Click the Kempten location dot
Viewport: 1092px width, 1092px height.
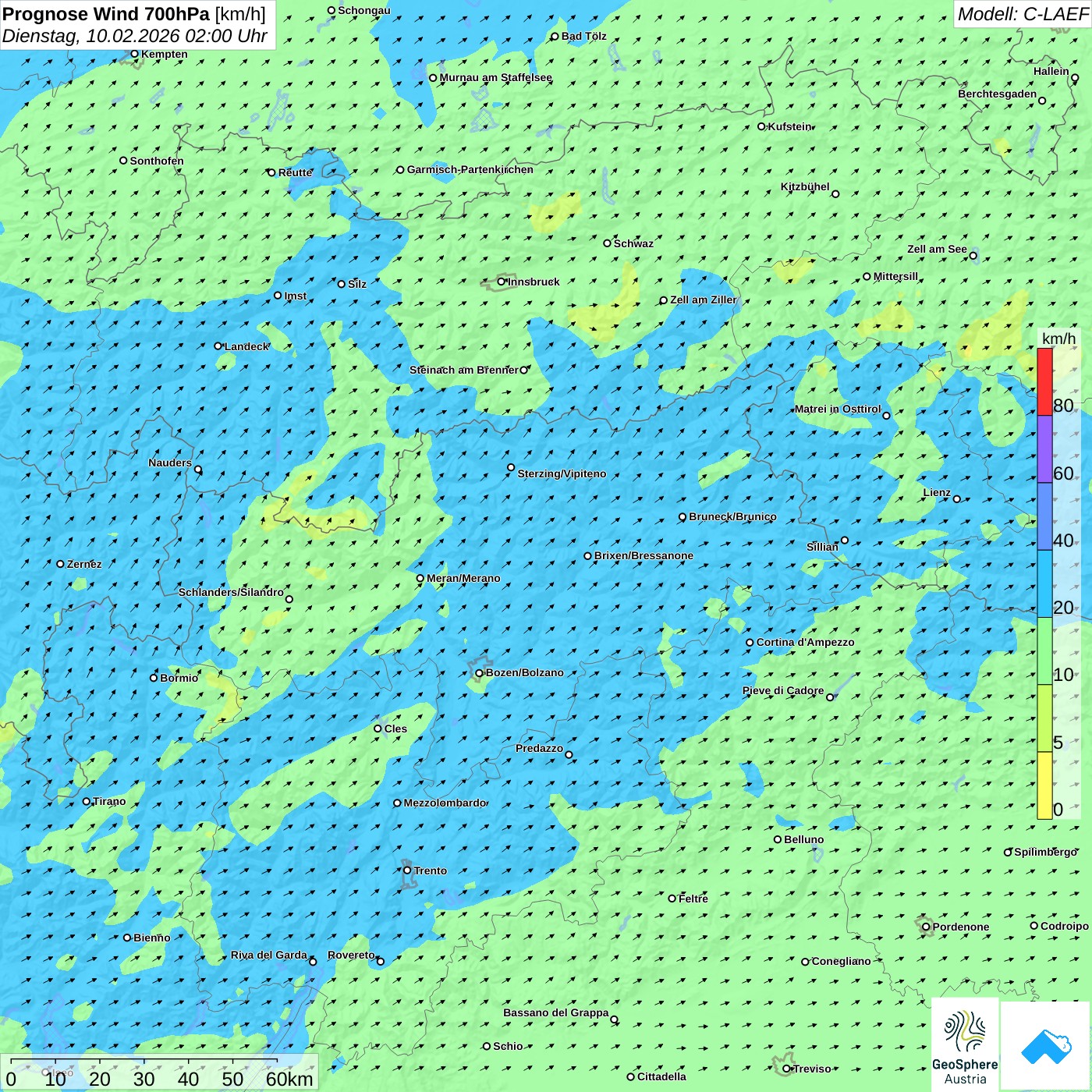coord(135,54)
